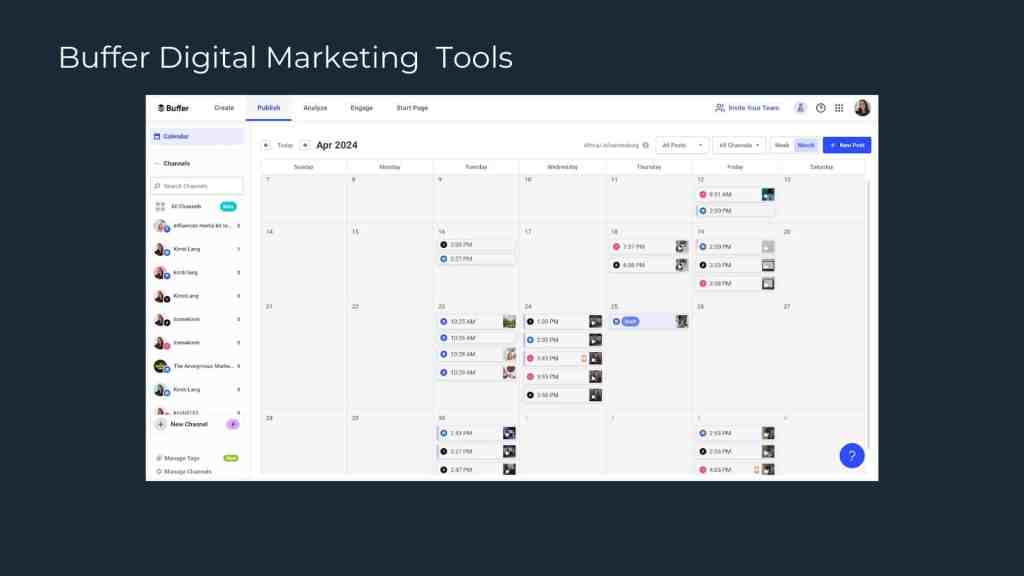Open the blue help chat bubble
Viewport: 1024px width, 576px height.
(852, 456)
